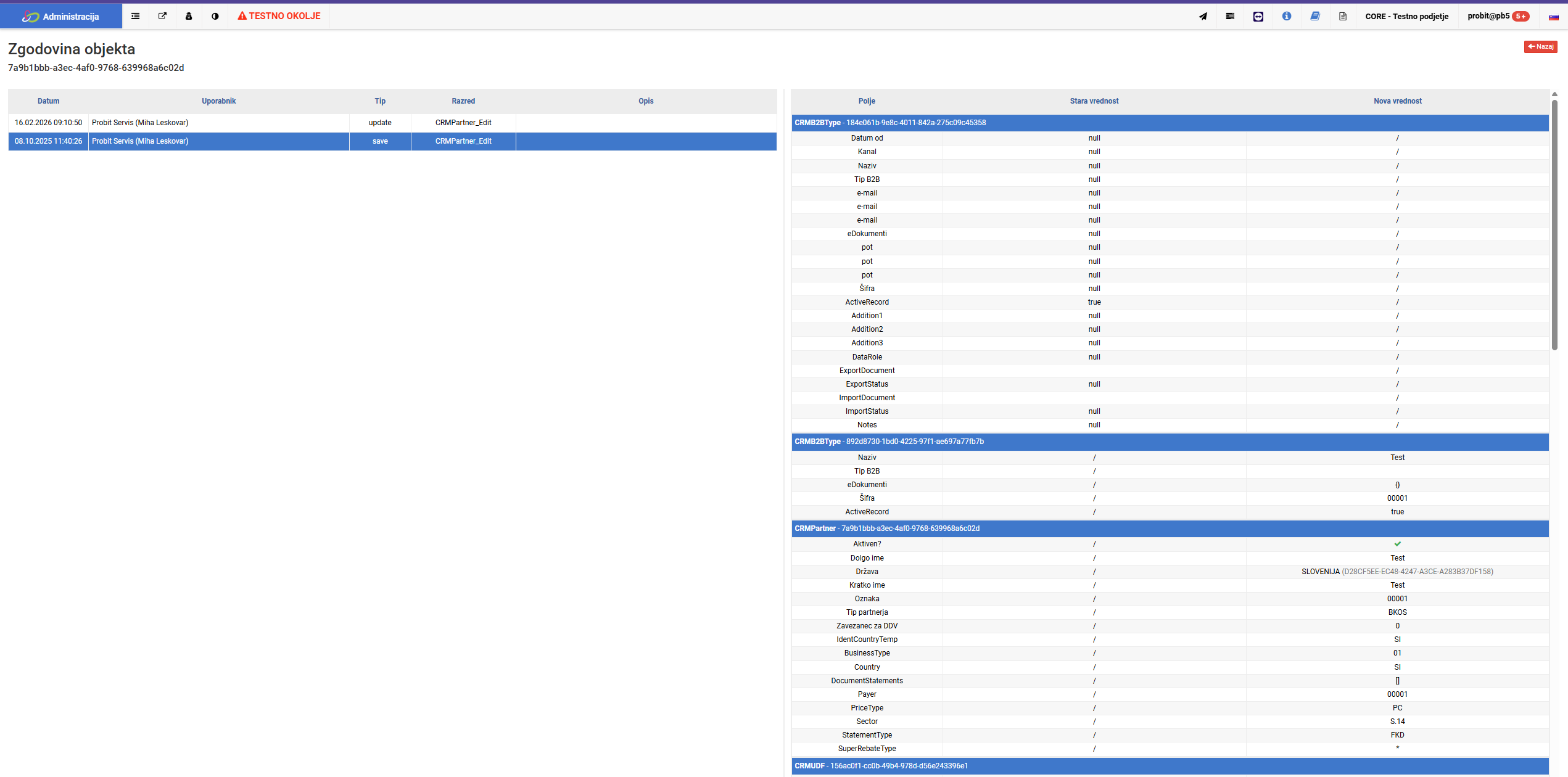Click the 'DocumentStatements' field label
This screenshot has width=1568, height=777.
[x=867, y=681]
